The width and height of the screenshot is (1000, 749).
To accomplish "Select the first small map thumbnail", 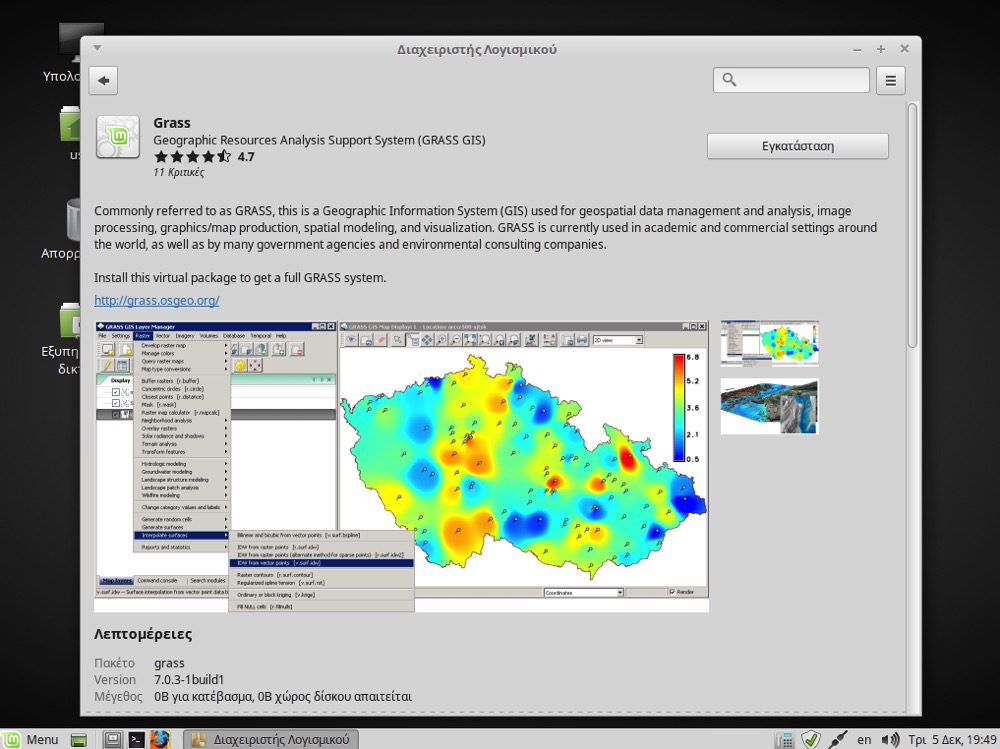I will [x=770, y=343].
